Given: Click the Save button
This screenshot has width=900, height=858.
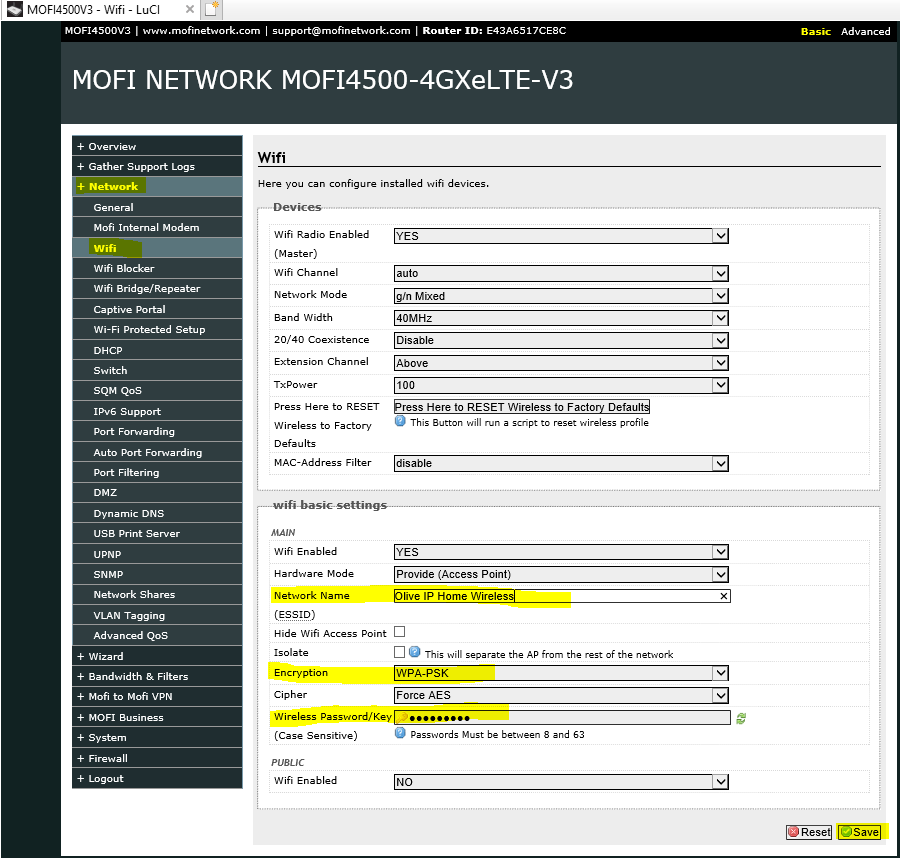Looking at the screenshot, I should 859,832.
